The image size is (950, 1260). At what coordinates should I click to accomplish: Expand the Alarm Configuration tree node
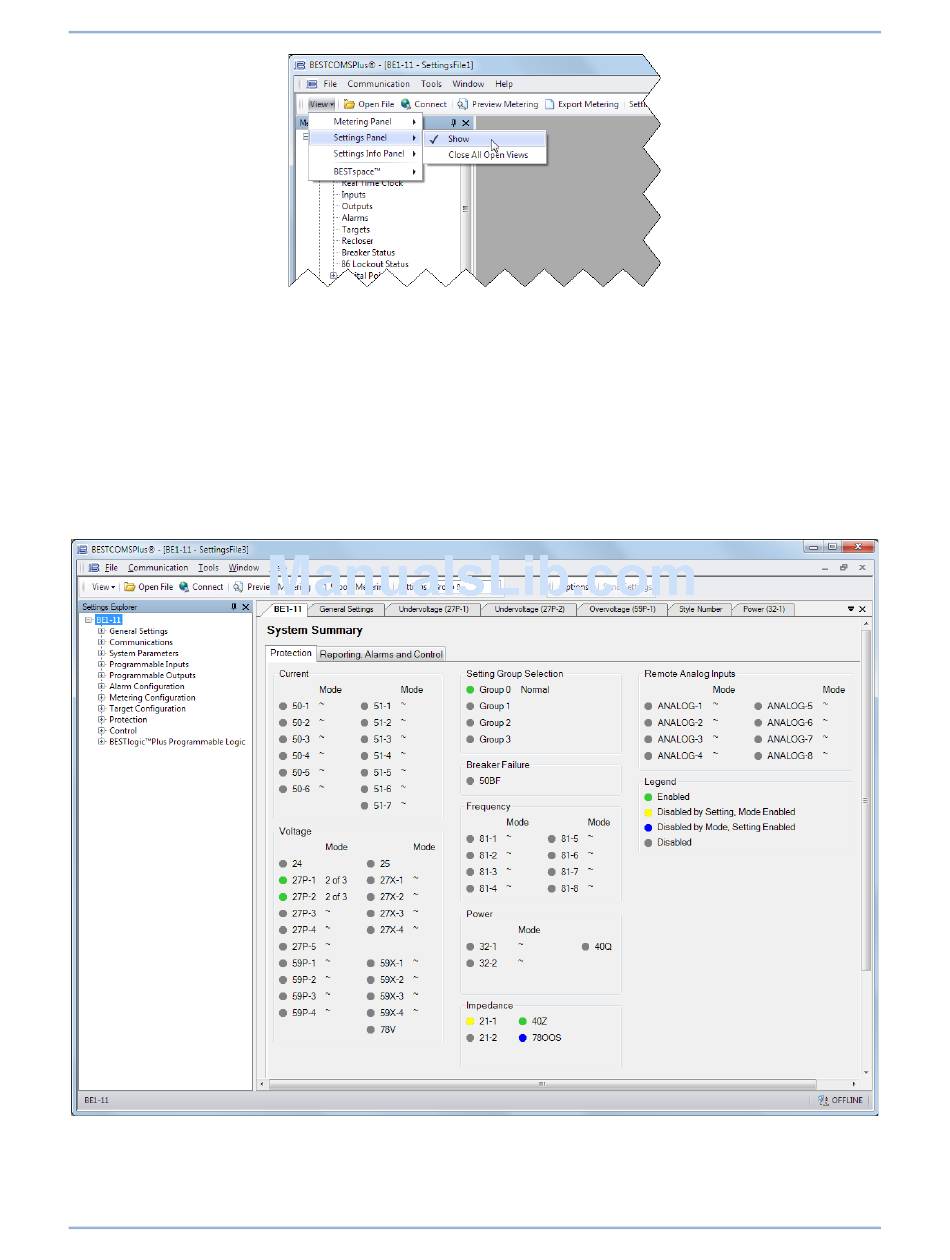coord(101,686)
